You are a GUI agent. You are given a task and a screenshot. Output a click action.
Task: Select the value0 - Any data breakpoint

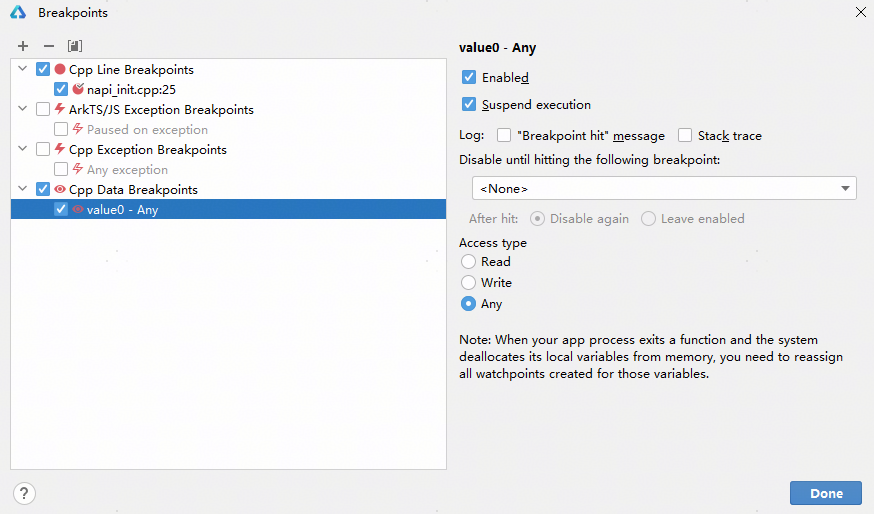(x=122, y=210)
